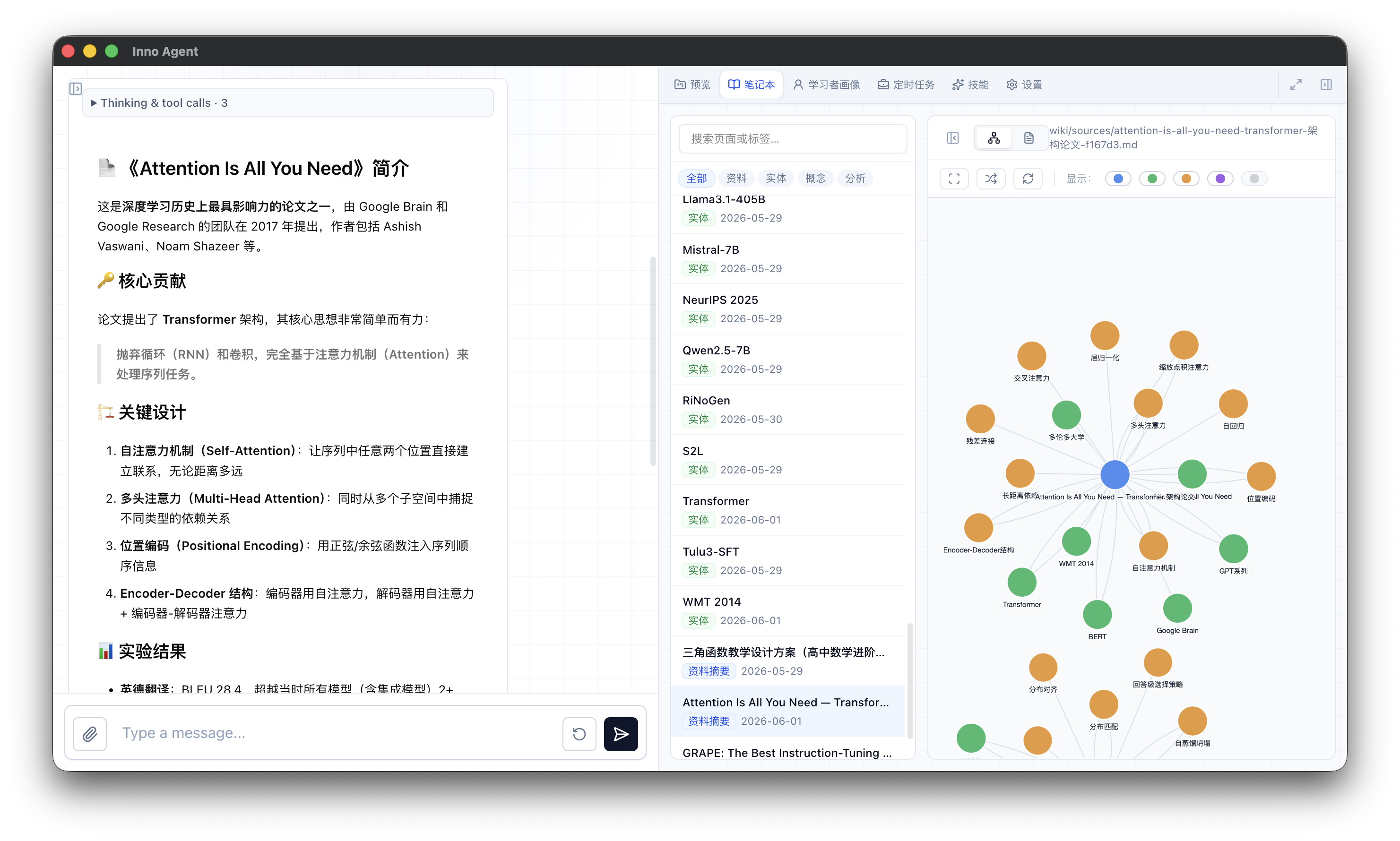Focus the Type a message input
1400x841 pixels.
[335, 733]
